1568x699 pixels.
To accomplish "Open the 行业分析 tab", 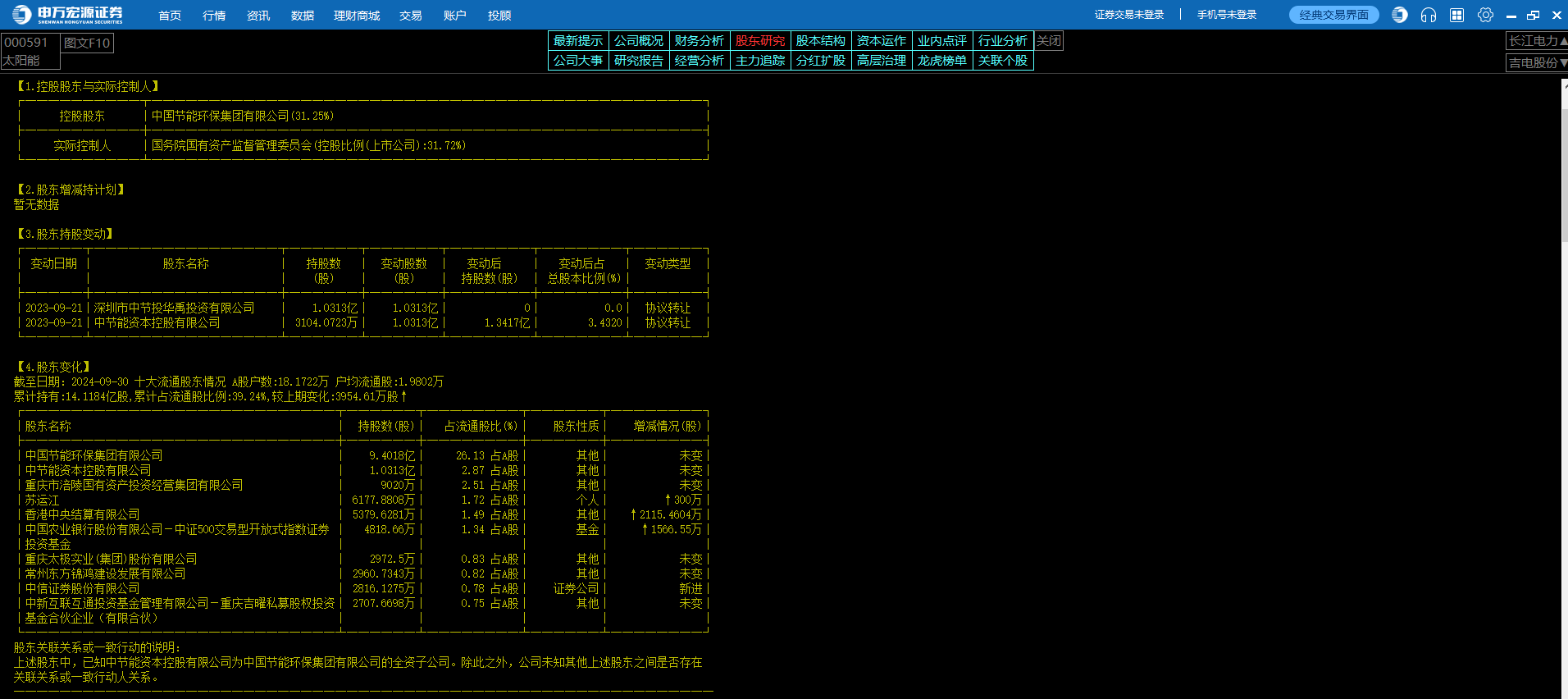I will [1003, 40].
